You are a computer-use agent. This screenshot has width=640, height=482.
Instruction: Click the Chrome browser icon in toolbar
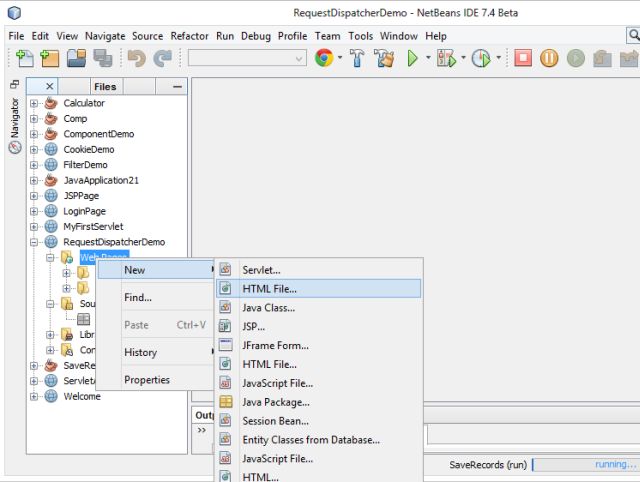[x=324, y=58]
